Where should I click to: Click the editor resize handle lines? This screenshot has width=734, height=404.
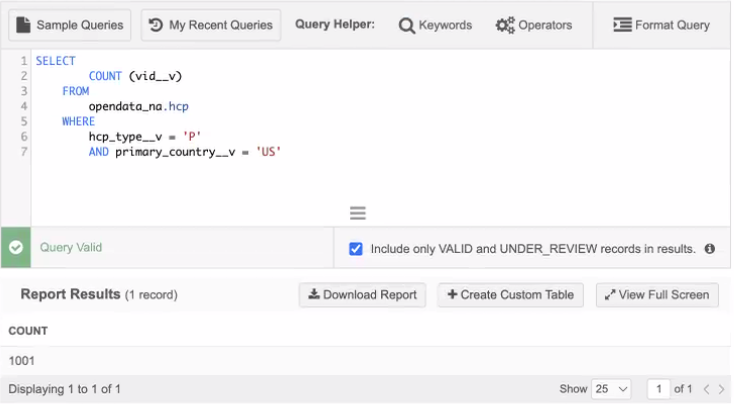358,213
